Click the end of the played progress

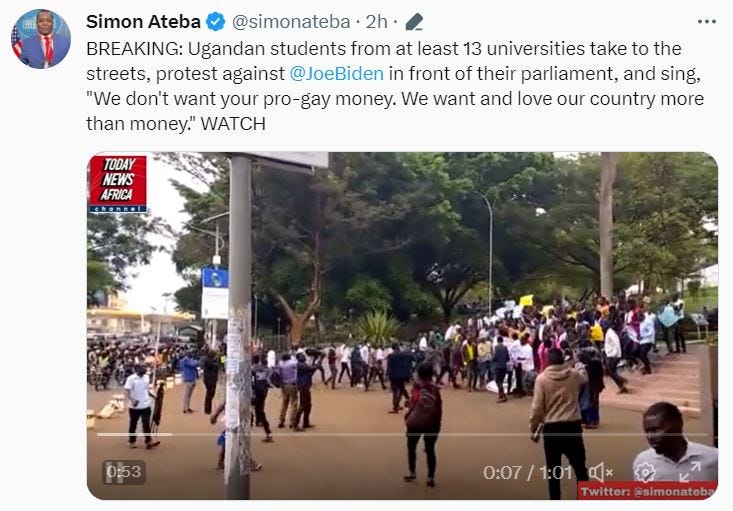click(x=171, y=434)
